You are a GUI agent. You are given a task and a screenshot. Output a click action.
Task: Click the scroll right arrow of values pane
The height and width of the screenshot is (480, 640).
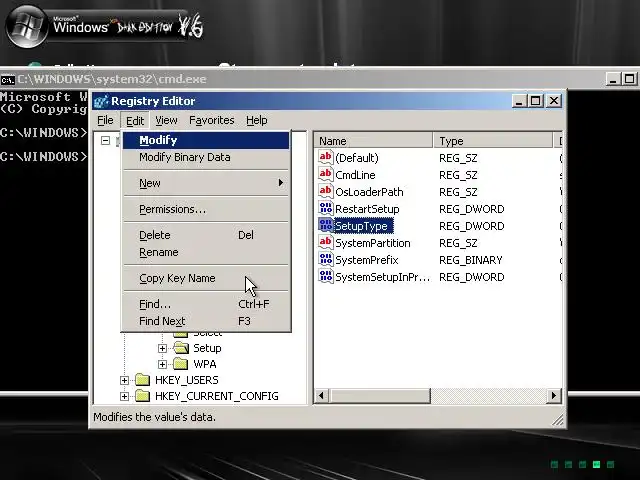554,396
